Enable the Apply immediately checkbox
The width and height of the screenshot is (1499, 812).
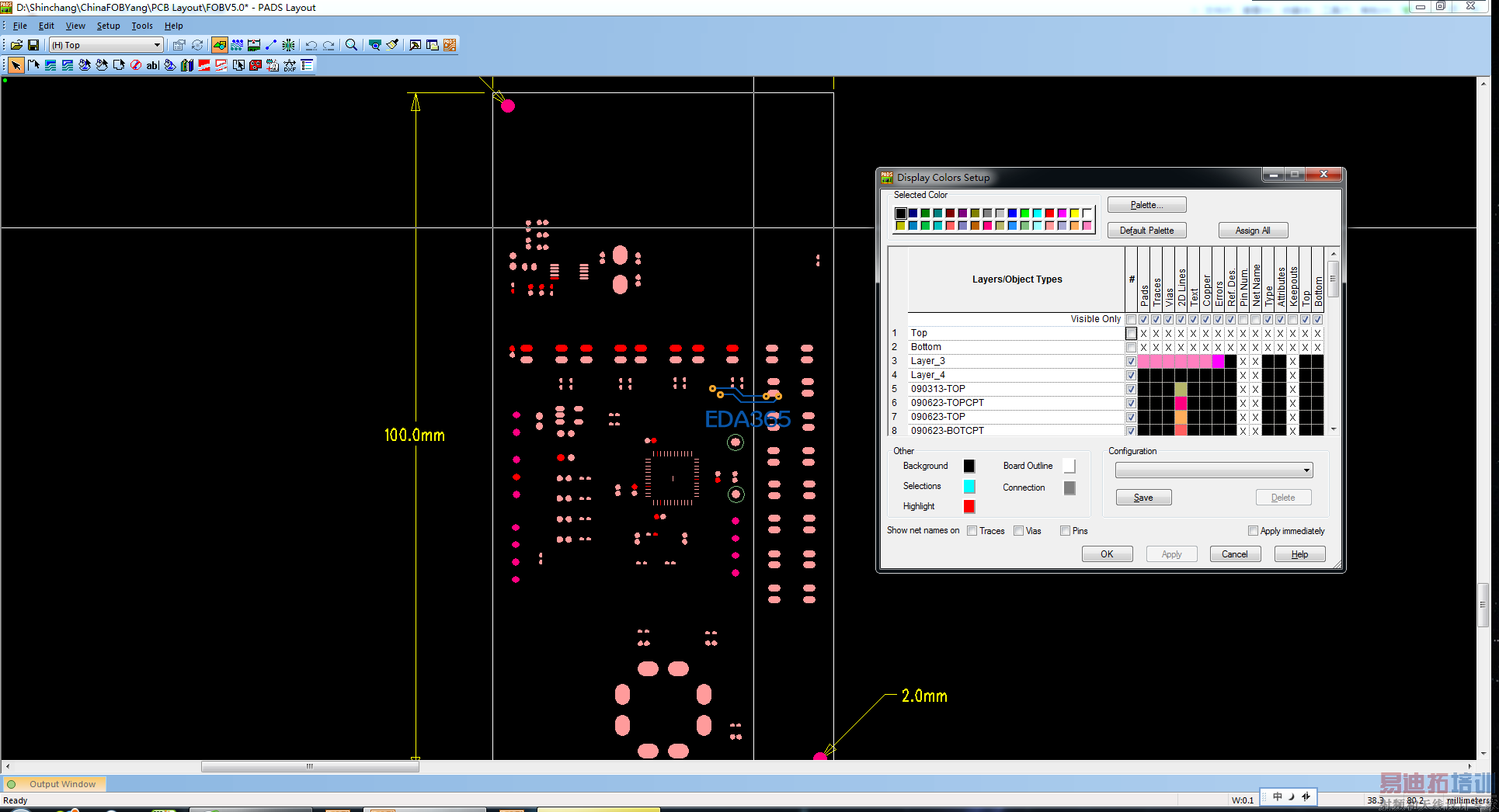pos(1253,531)
